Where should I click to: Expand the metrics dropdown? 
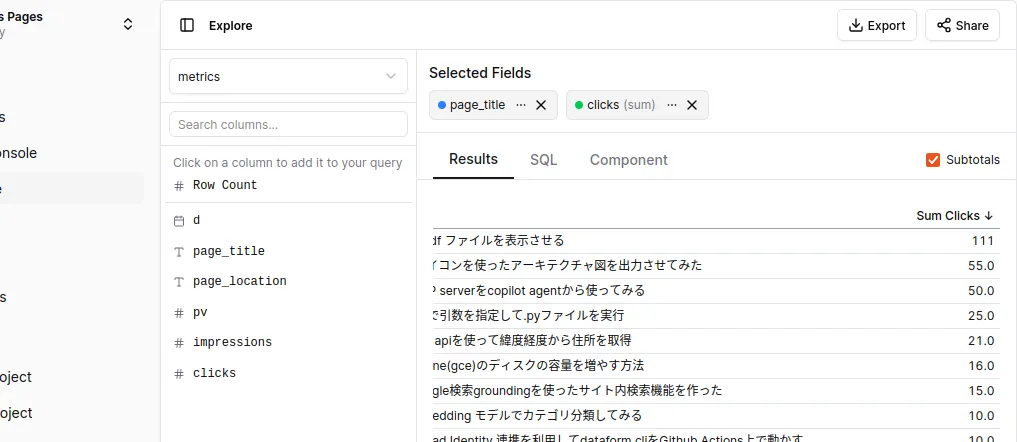pyautogui.click(x=289, y=76)
